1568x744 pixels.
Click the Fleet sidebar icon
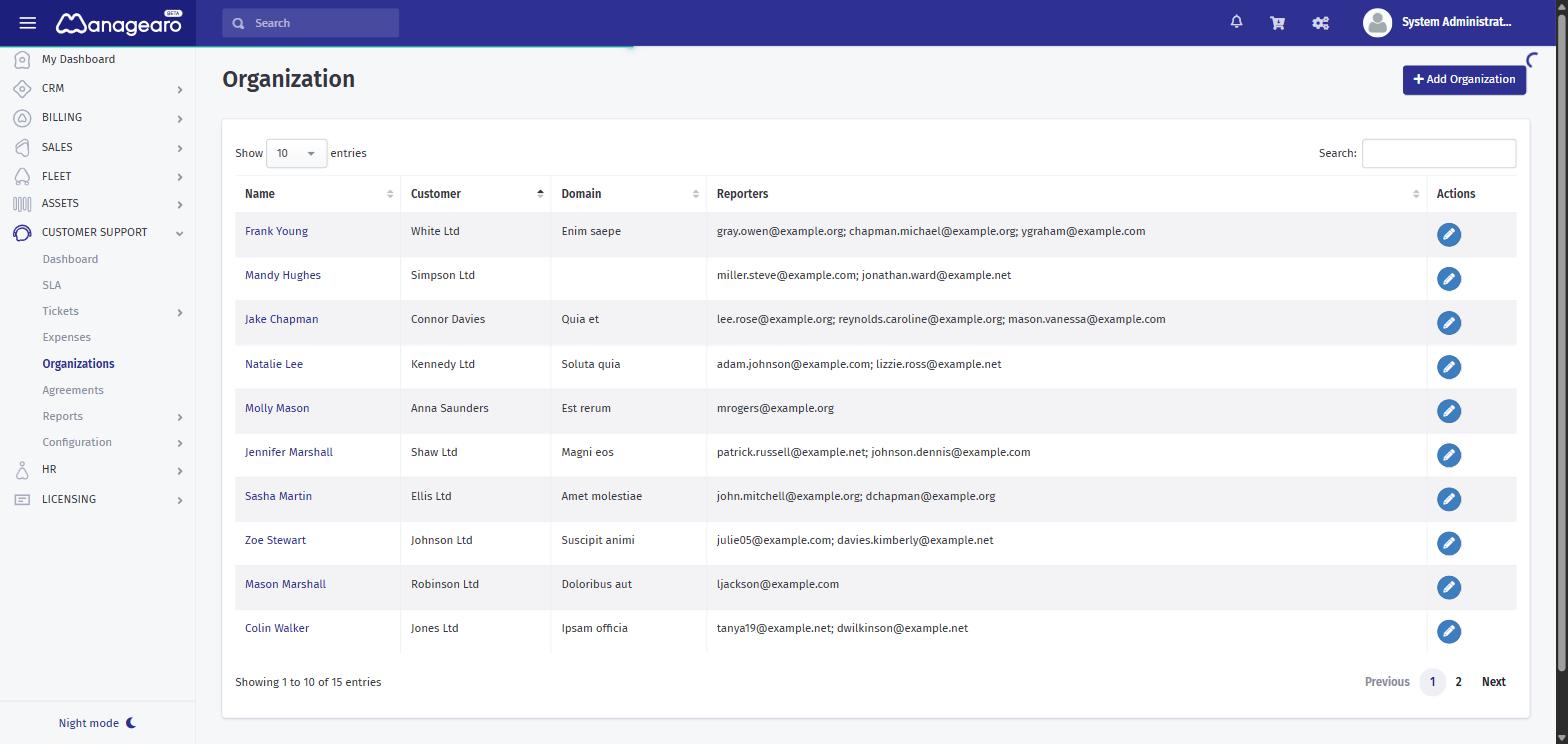point(22,176)
